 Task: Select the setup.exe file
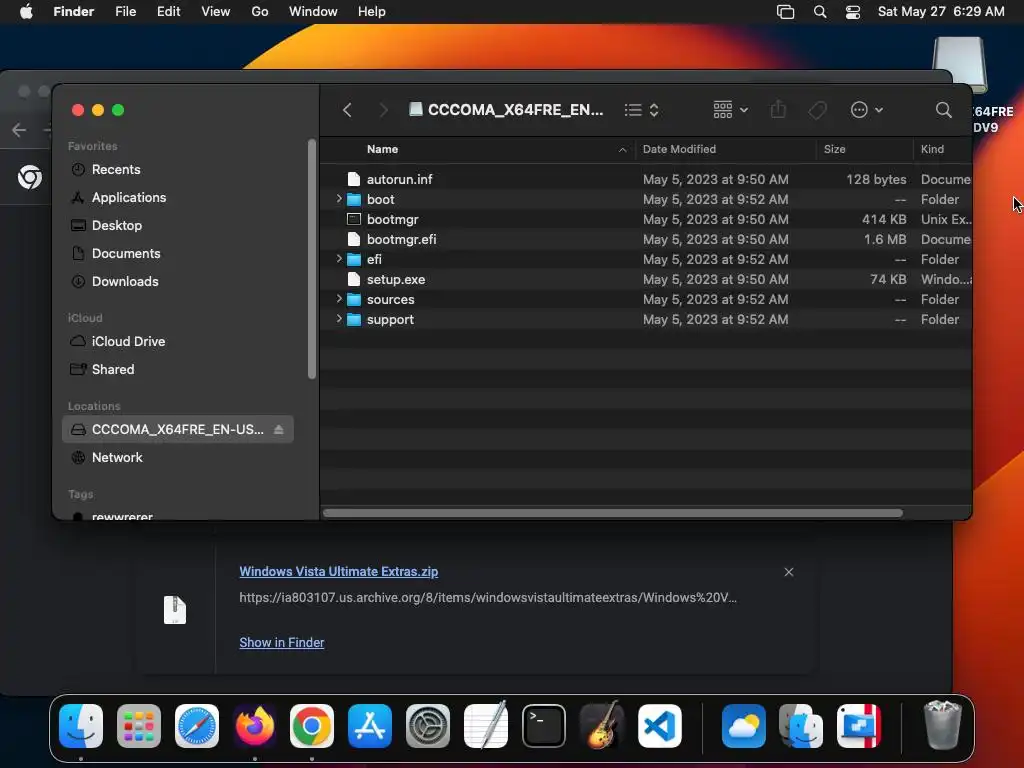click(x=396, y=280)
